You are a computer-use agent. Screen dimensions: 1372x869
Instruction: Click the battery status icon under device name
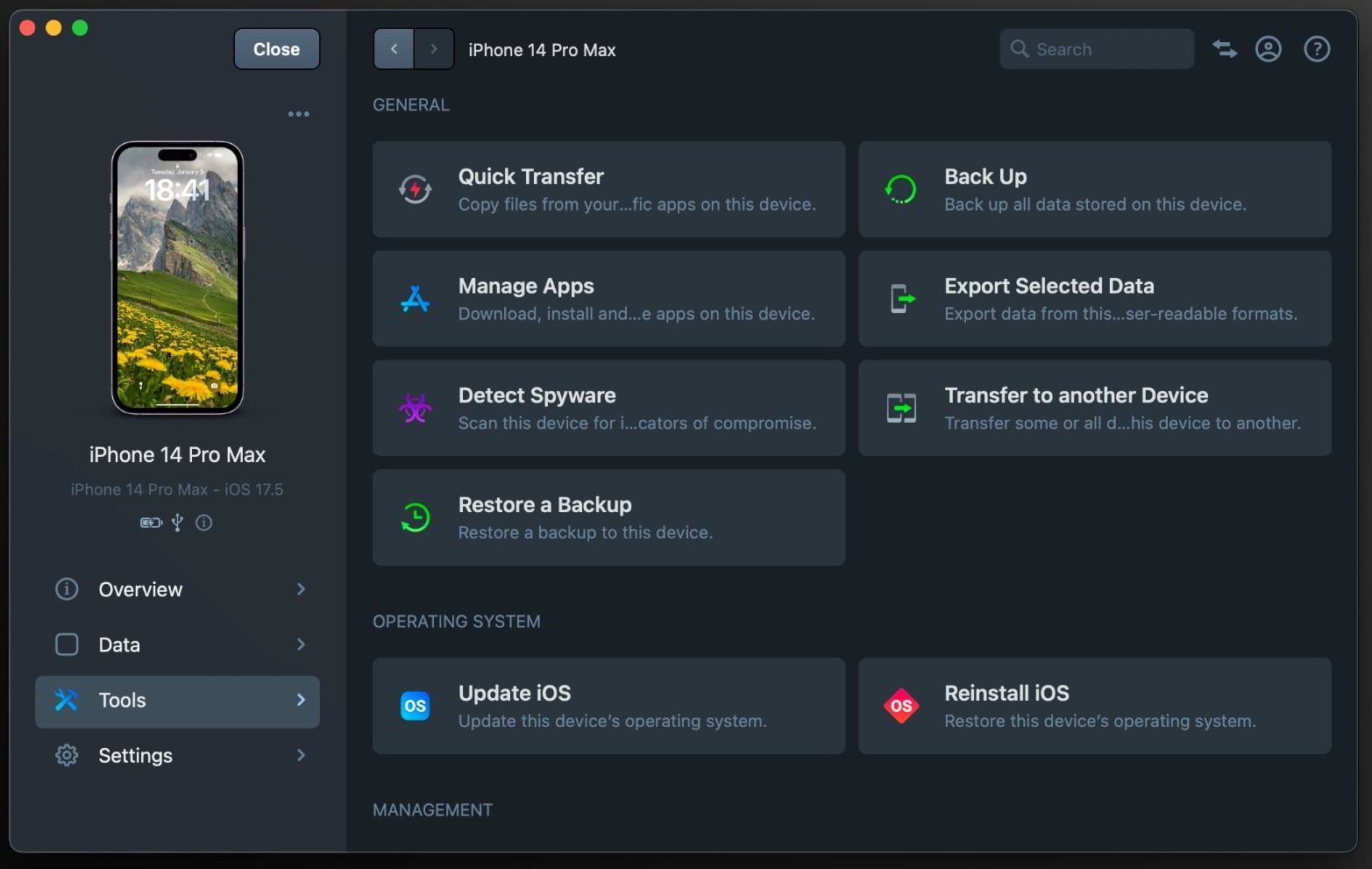pos(151,523)
